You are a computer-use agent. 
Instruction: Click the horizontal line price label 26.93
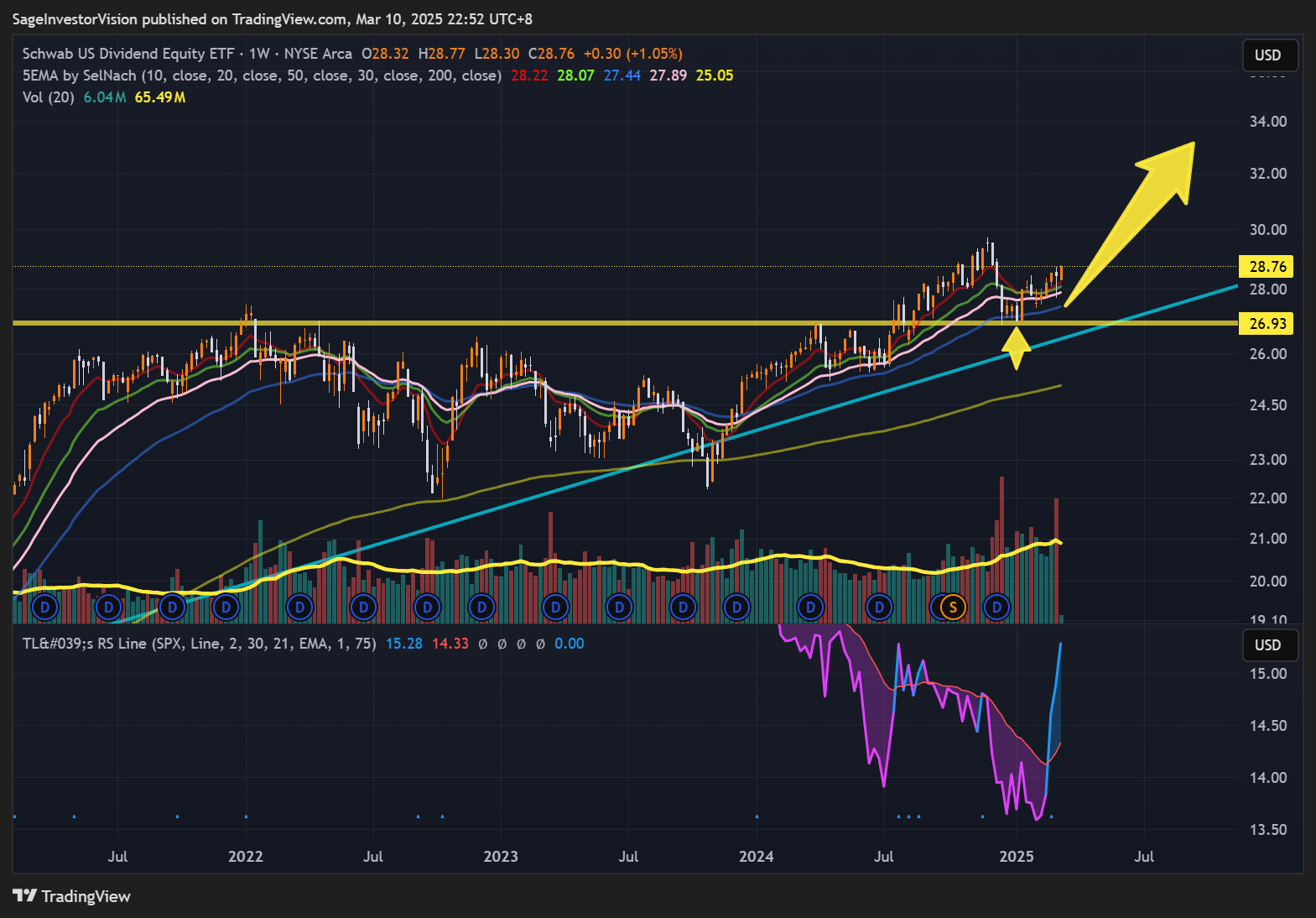tap(1267, 324)
